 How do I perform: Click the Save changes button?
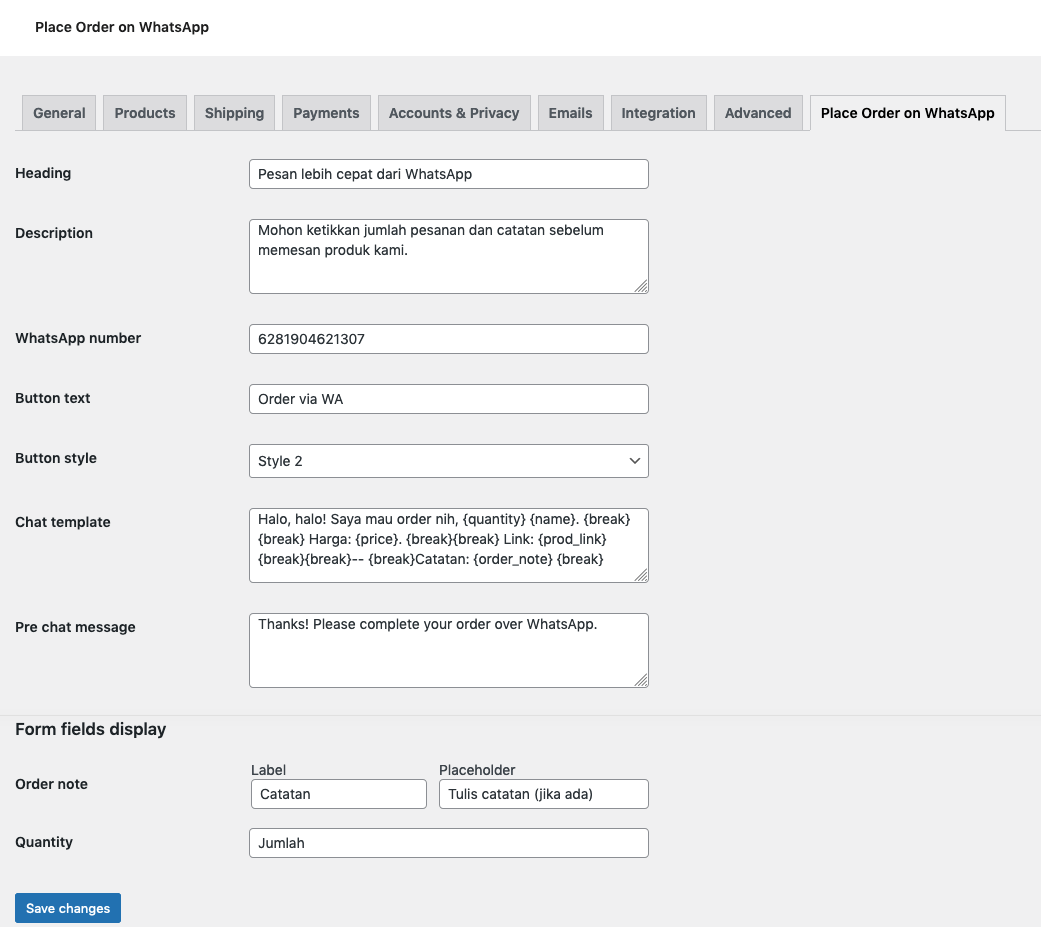pyautogui.click(x=68, y=908)
